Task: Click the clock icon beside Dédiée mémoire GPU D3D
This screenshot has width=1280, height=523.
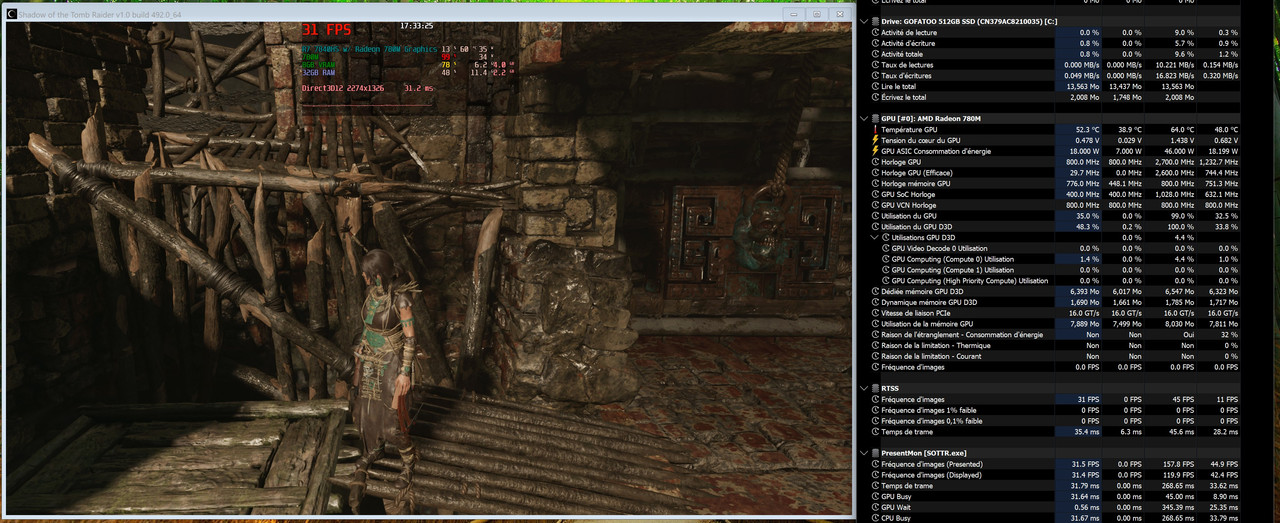Action: (876, 291)
